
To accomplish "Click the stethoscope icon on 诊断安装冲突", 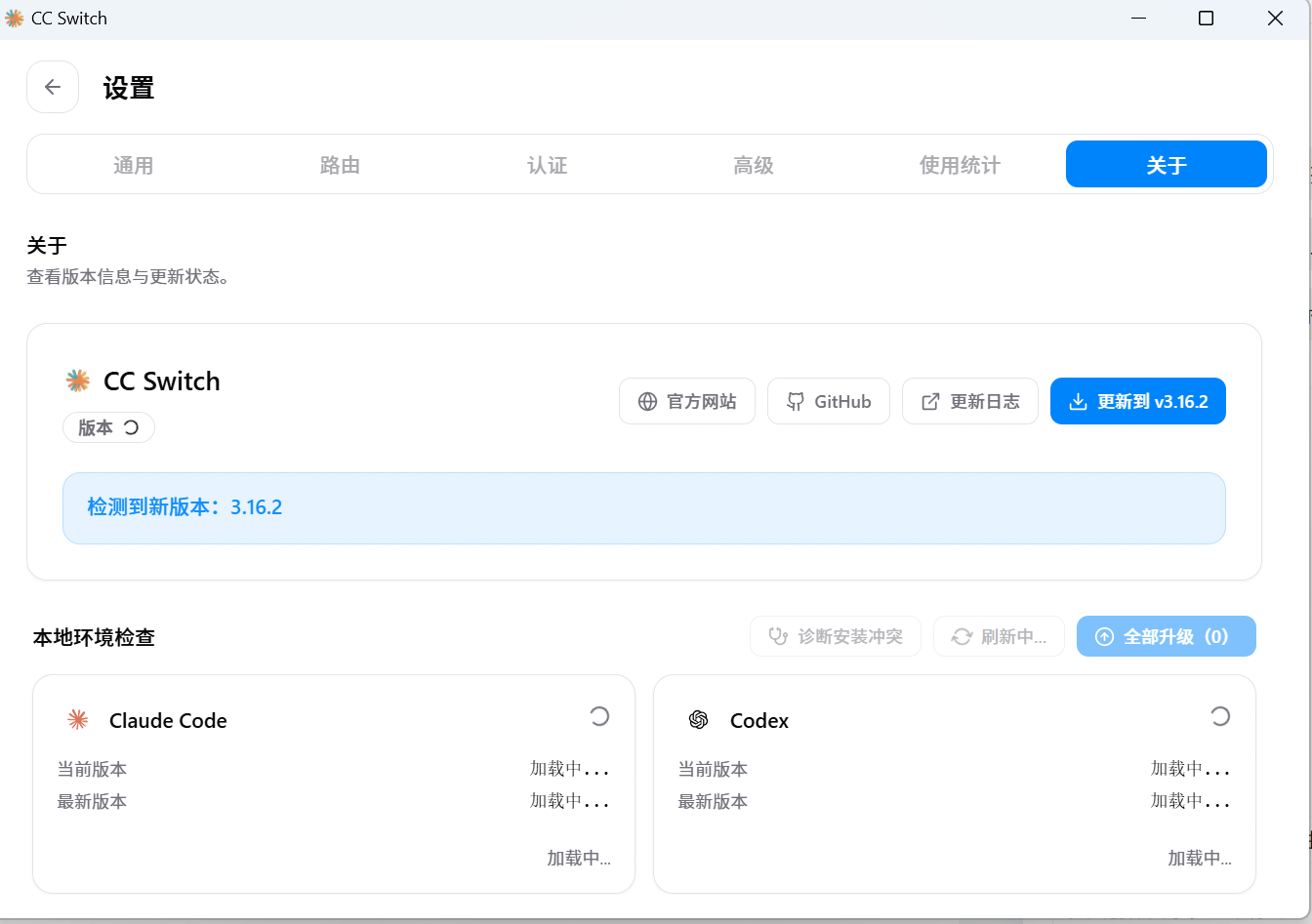I will 778,636.
